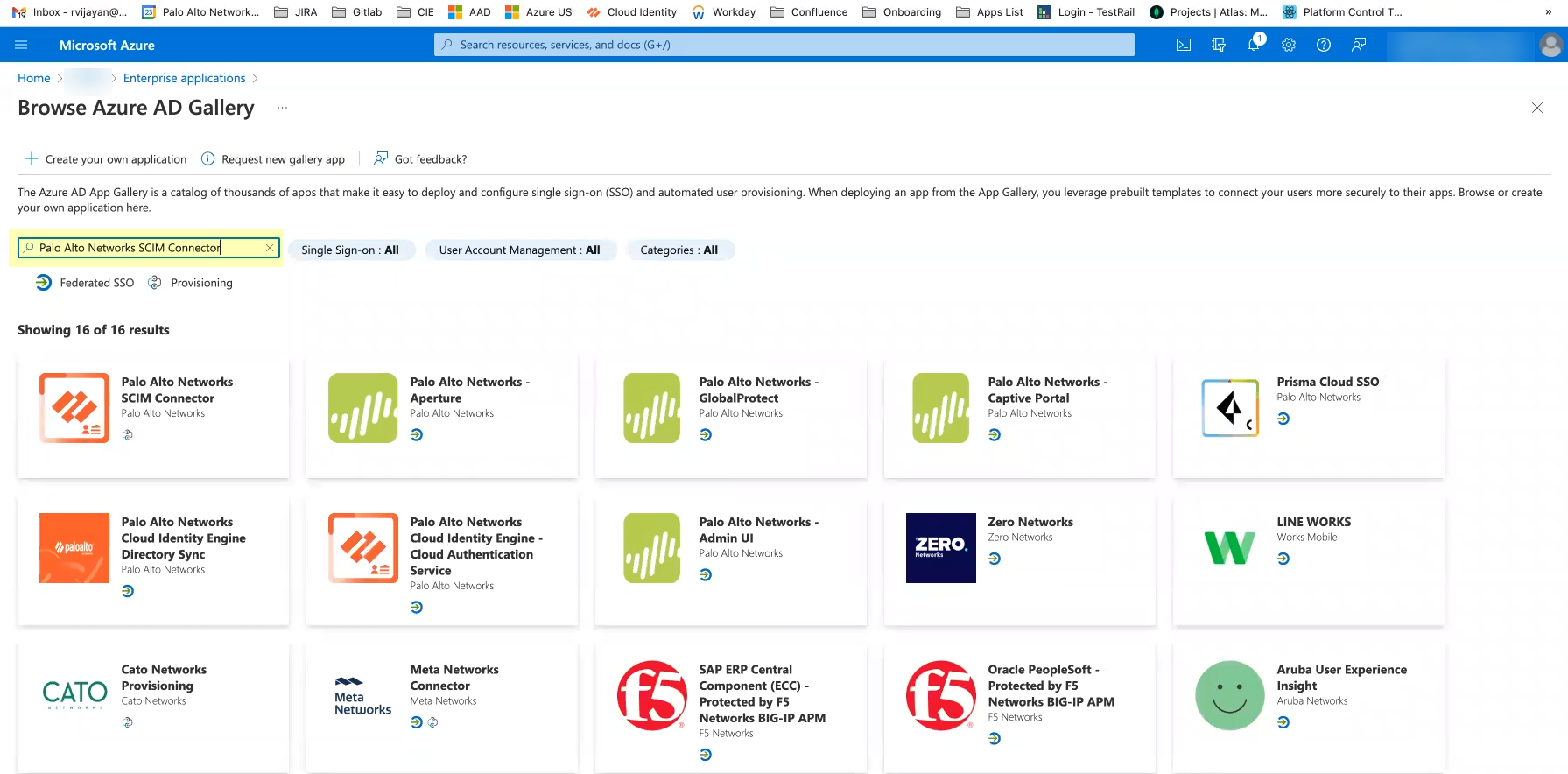The image size is (1568, 774).
Task: Open portal settings gear
Action: 1289,45
